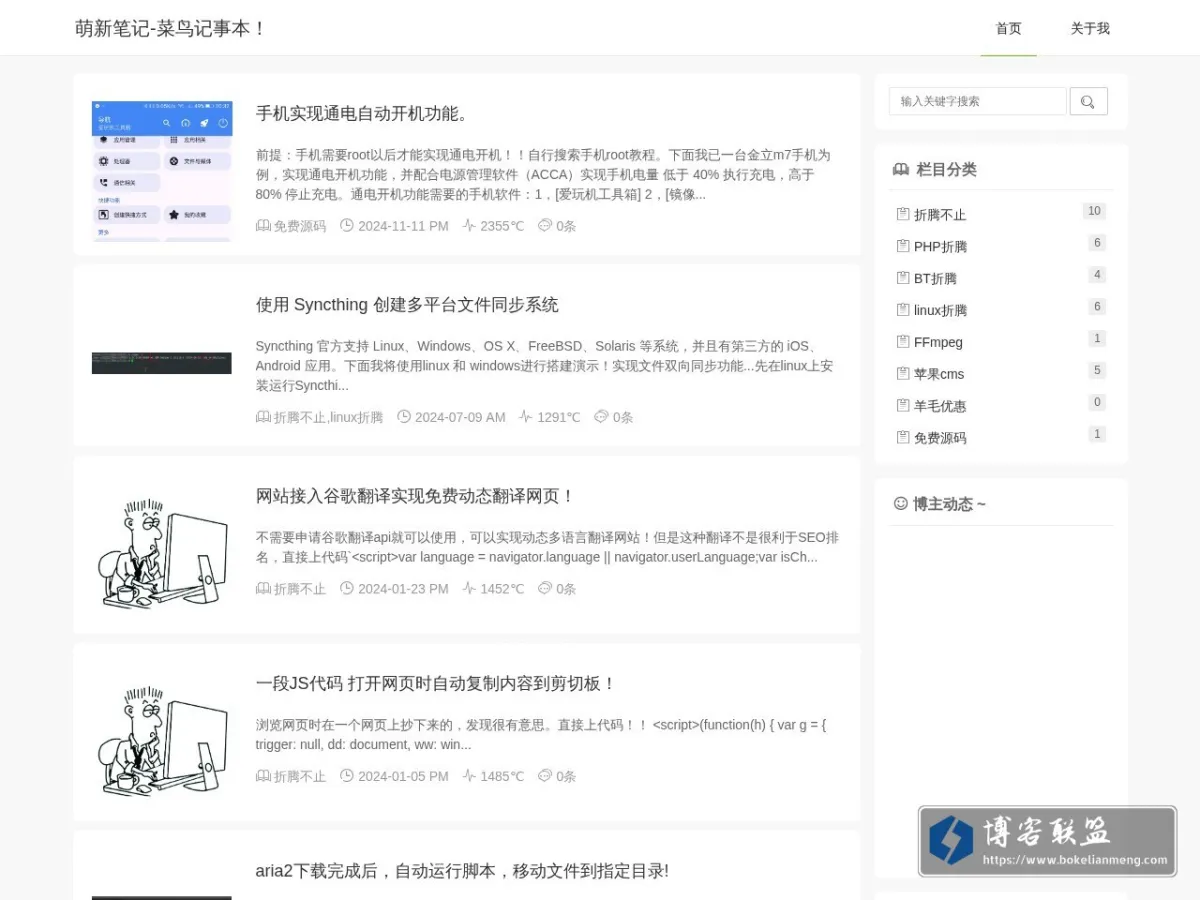Click cartoon thumbnail of JS代码 post
The image size is (1200, 900).
(161, 741)
